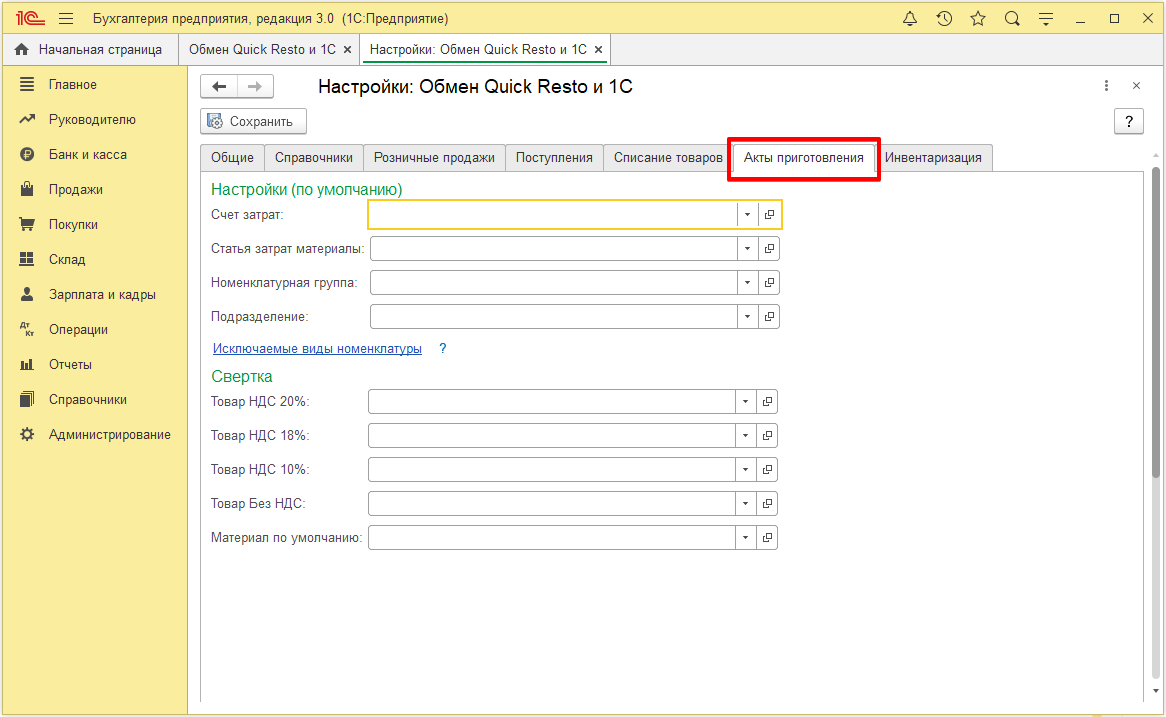Click the global search magnifier
Screen dimensions: 1166x717
click(x=1011, y=19)
